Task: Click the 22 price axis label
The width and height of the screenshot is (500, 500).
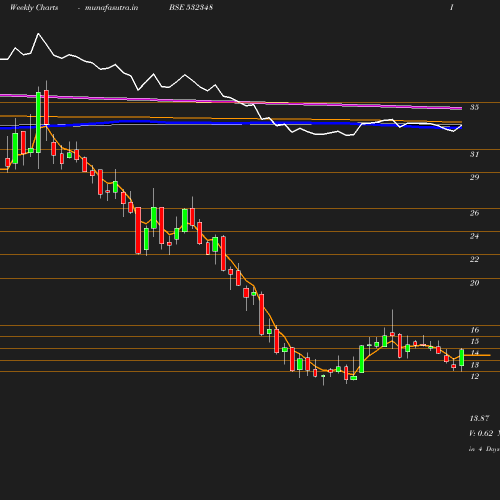Action: 475,259
